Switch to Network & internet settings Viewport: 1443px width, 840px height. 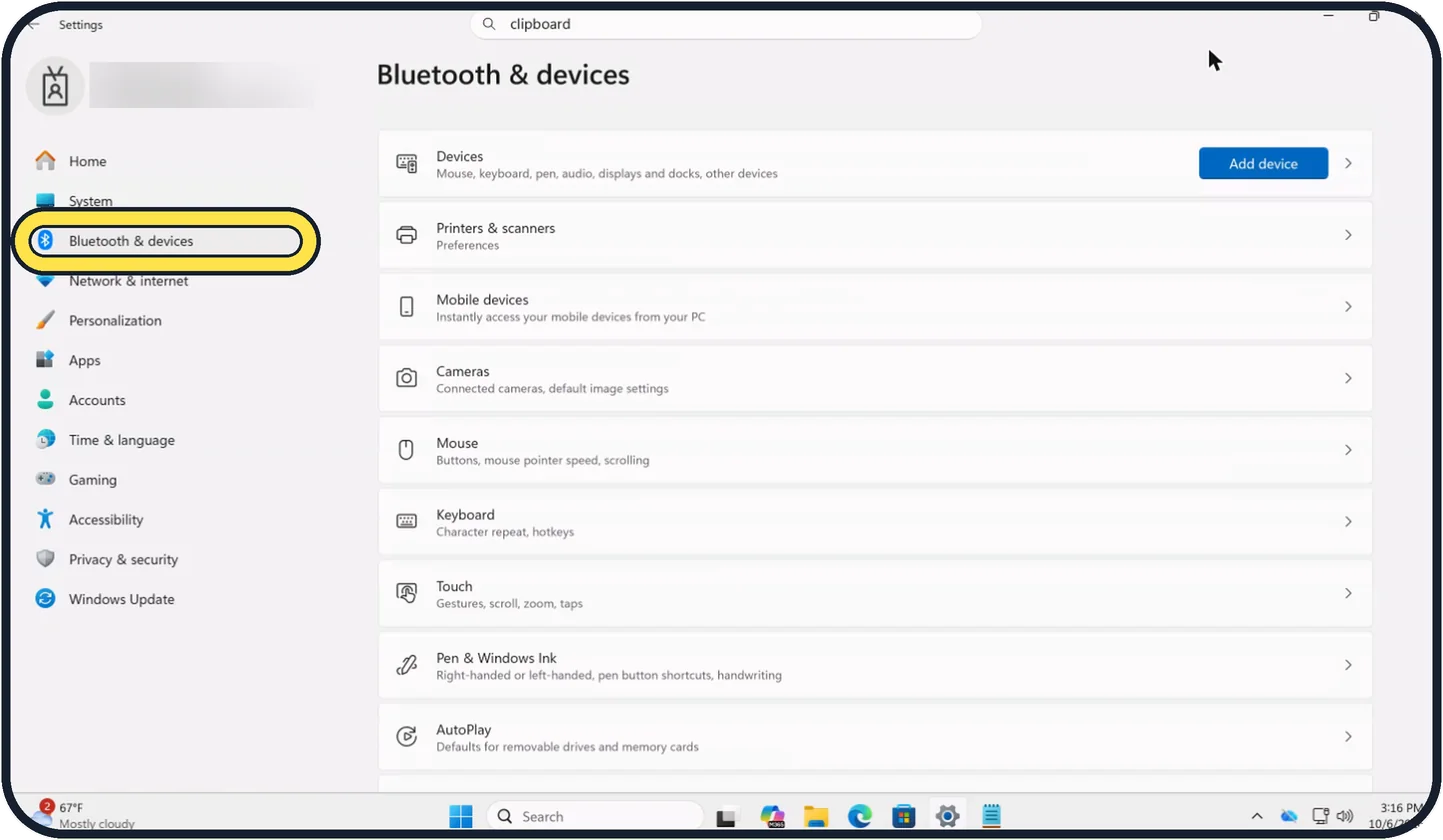pos(128,281)
